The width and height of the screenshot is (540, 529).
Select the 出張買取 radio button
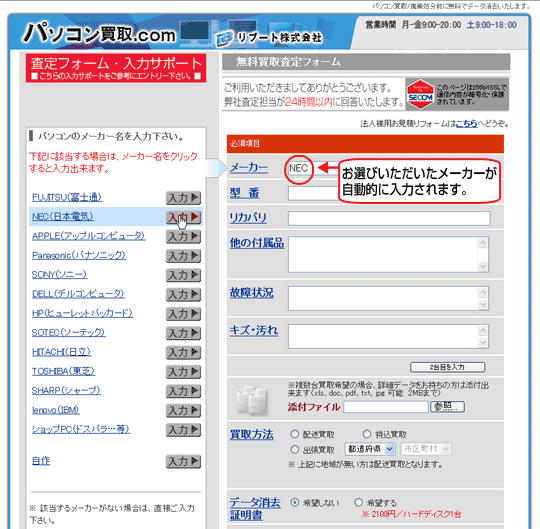[294, 449]
